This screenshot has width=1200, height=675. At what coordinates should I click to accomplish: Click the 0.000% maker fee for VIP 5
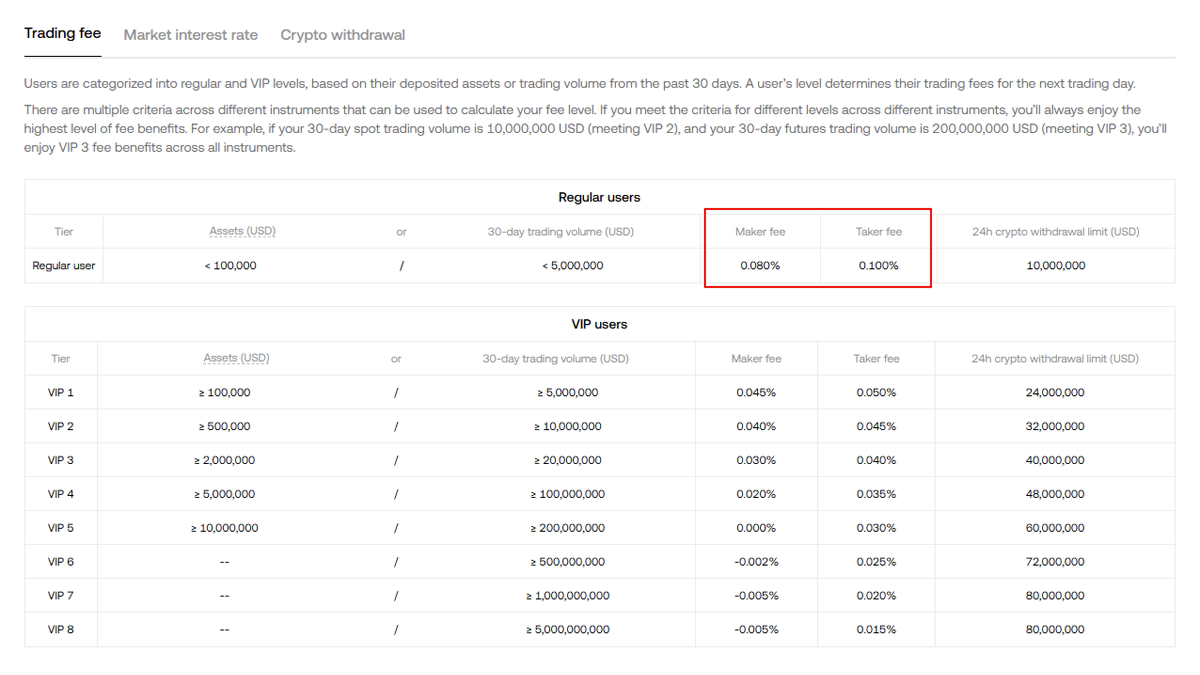point(755,528)
